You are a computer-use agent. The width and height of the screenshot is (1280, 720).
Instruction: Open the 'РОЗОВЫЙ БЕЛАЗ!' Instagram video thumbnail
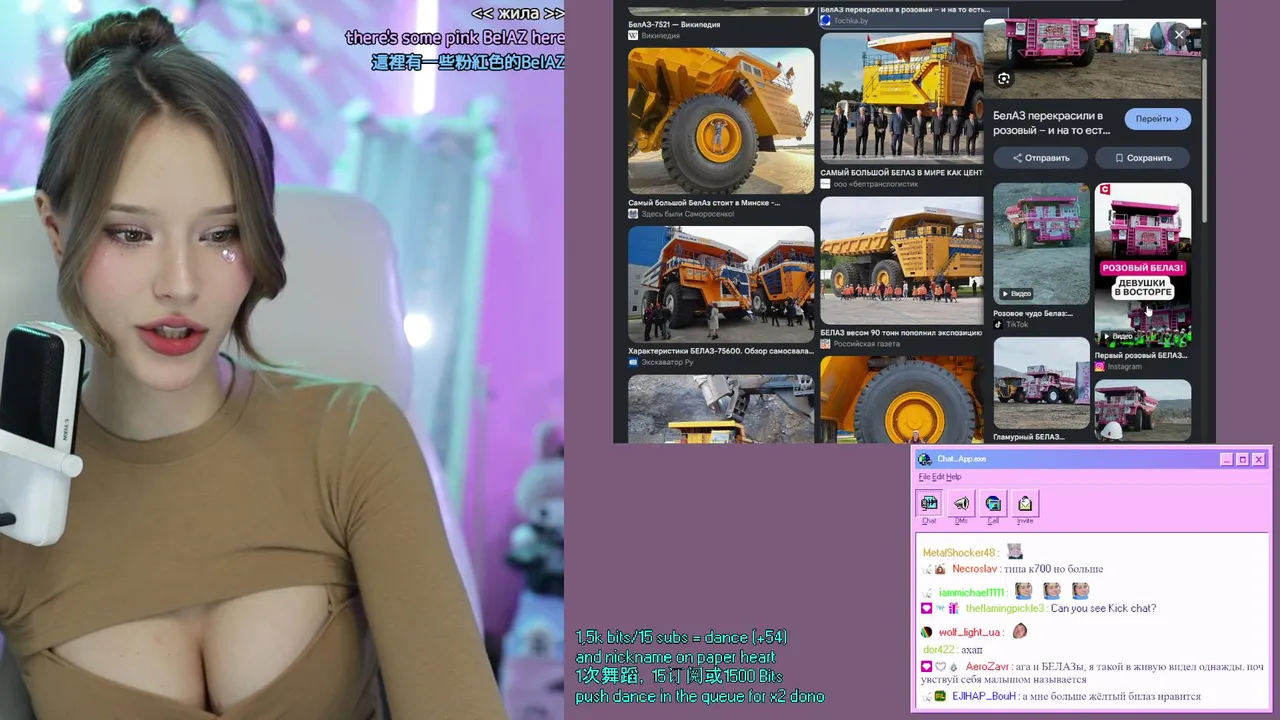point(1143,264)
